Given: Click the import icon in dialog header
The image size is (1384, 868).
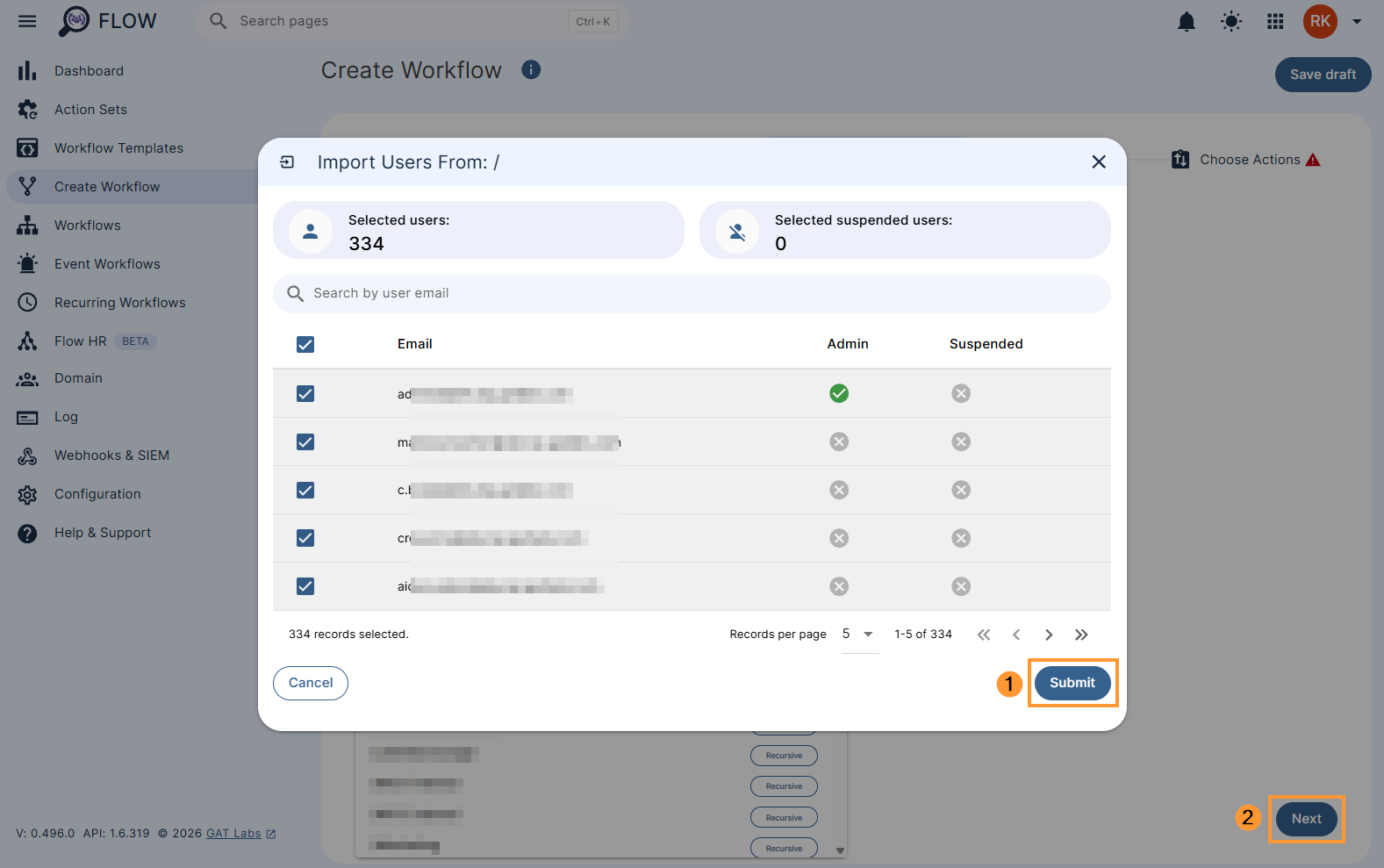Looking at the screenshot, I should [287, 161].
